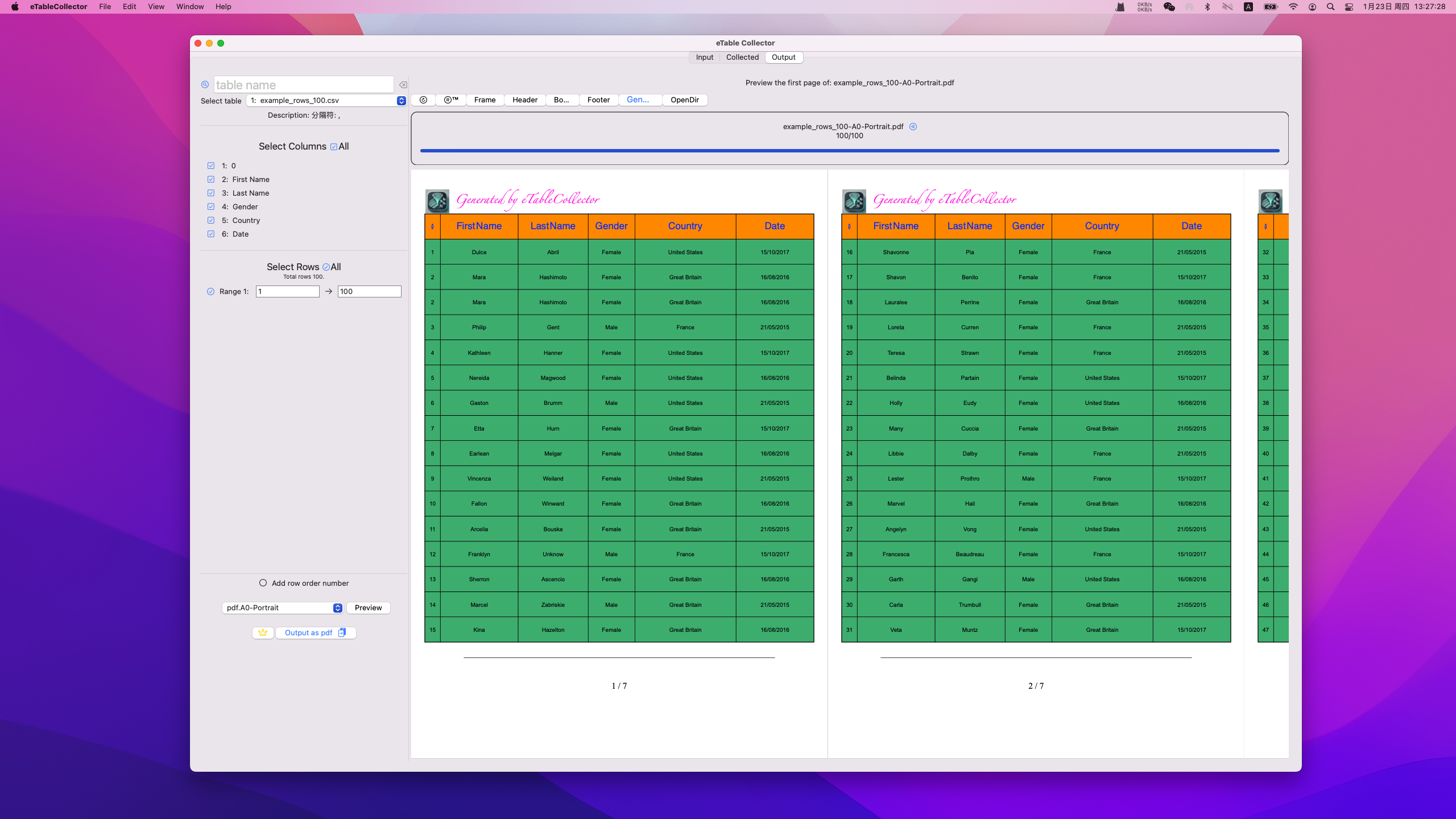Click the eTableCollector logo on page 3

coord(1271,201)
